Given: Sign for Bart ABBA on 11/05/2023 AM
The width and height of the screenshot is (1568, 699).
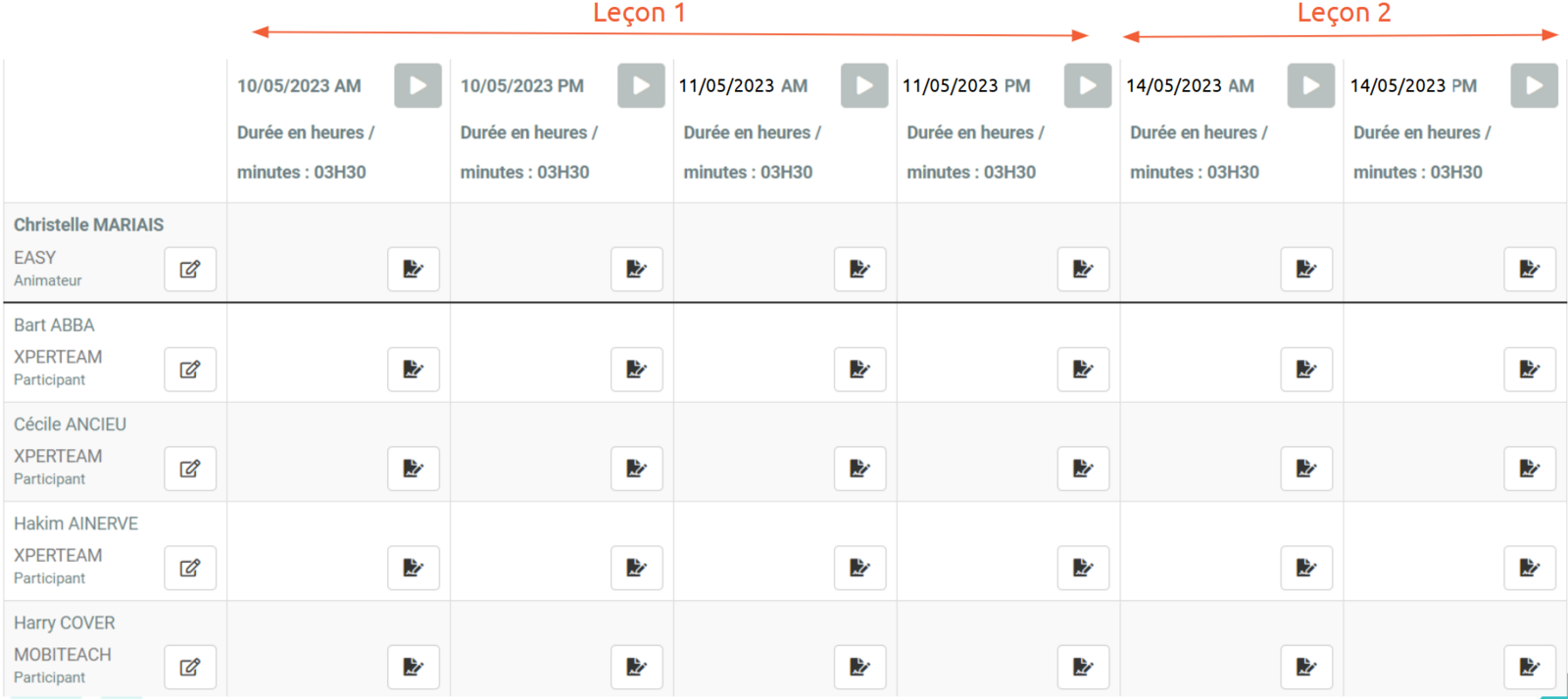Looking at the screenshot, I should coord(860,370).
